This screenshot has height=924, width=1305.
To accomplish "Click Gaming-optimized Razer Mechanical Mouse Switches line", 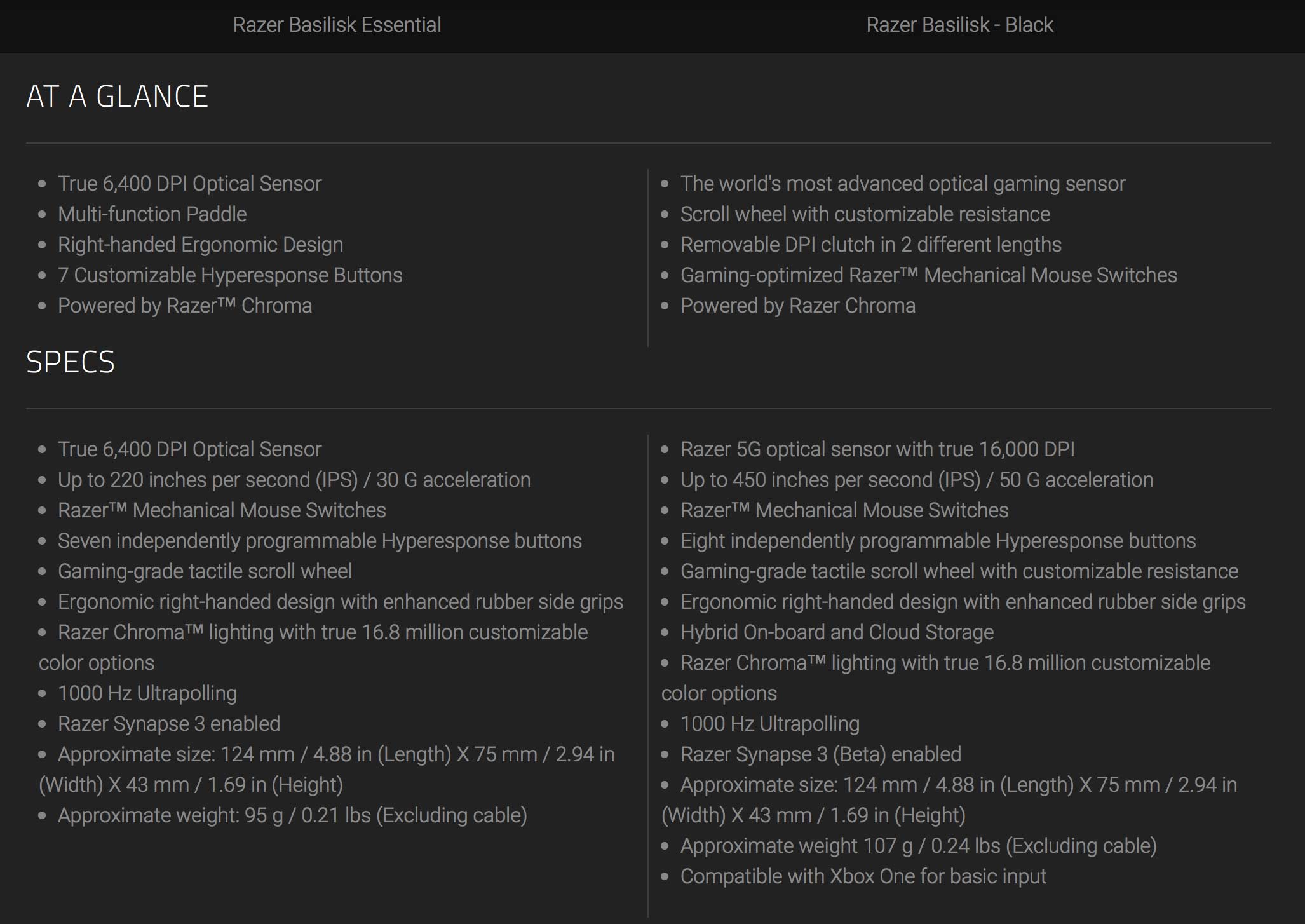I will point(928,275).
